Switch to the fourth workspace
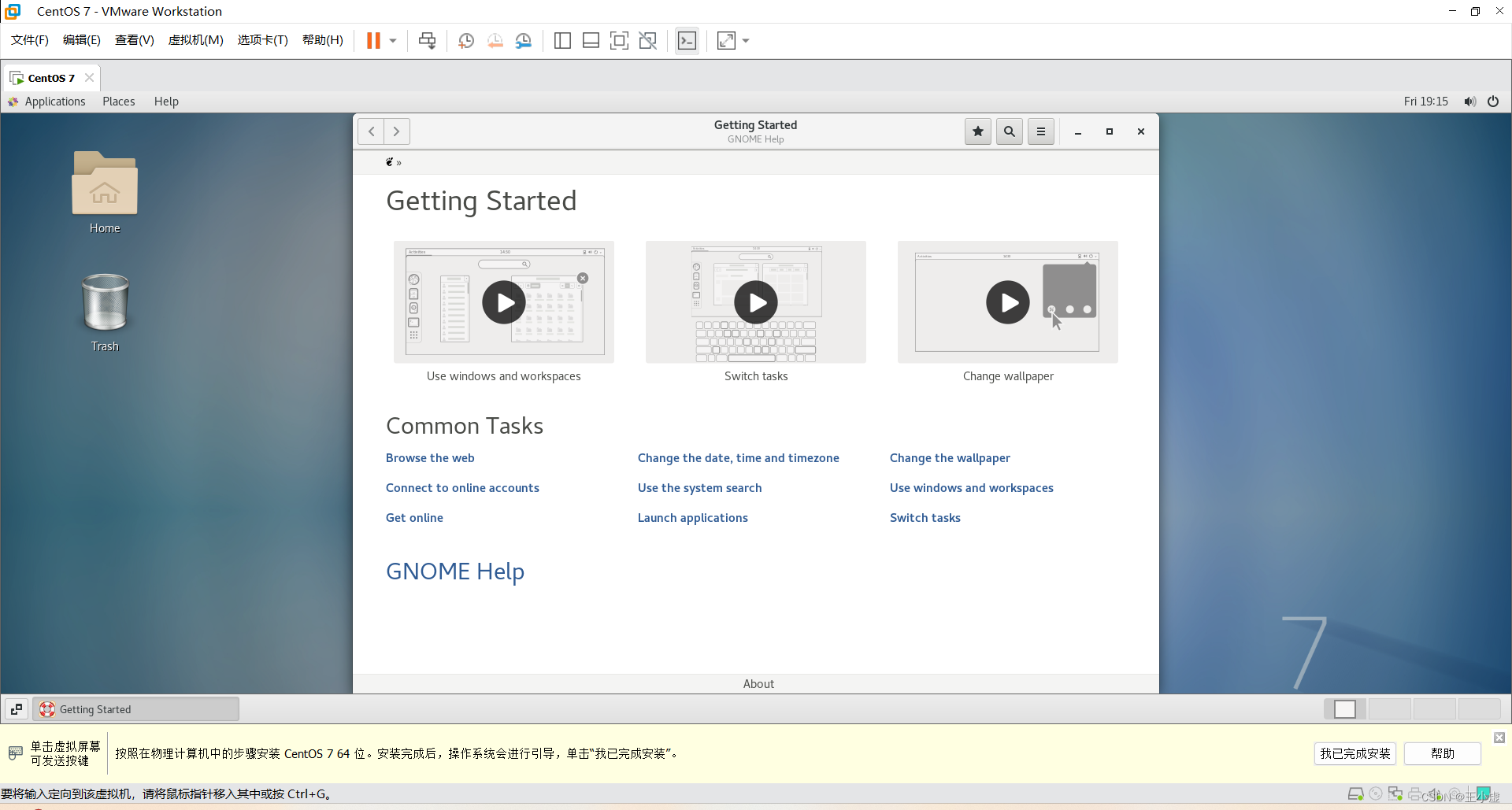Screen dimensions: 1512x810 [1480, 709]
